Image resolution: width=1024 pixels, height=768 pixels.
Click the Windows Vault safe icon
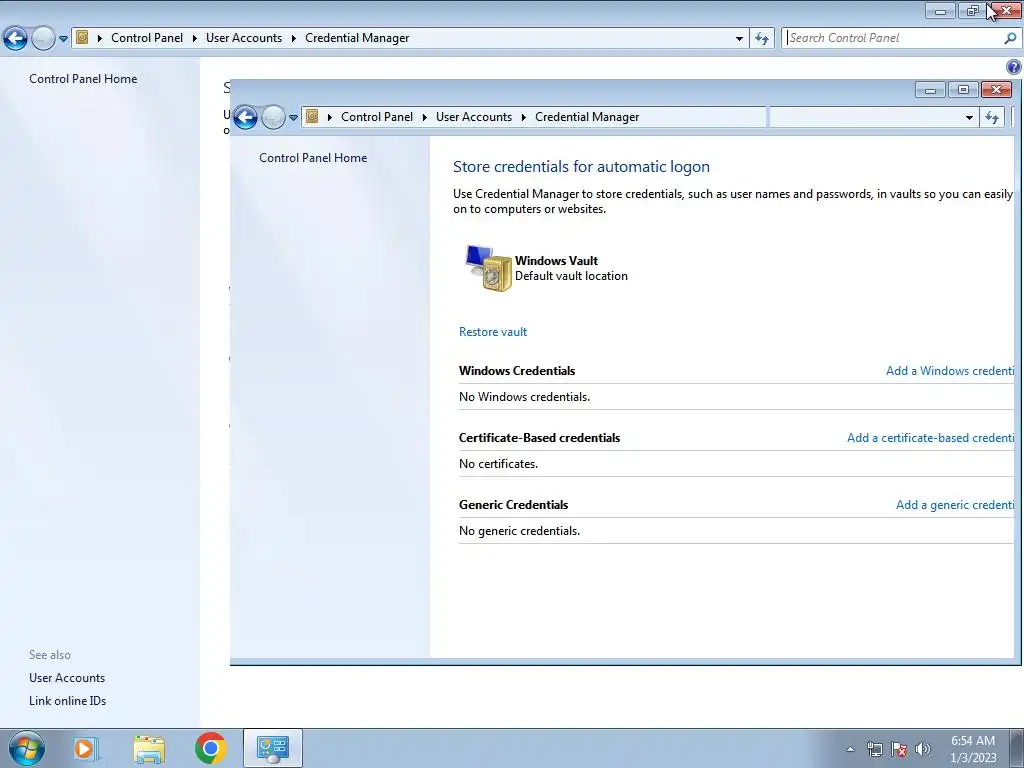pyautogui.click(x=488, y=268)
